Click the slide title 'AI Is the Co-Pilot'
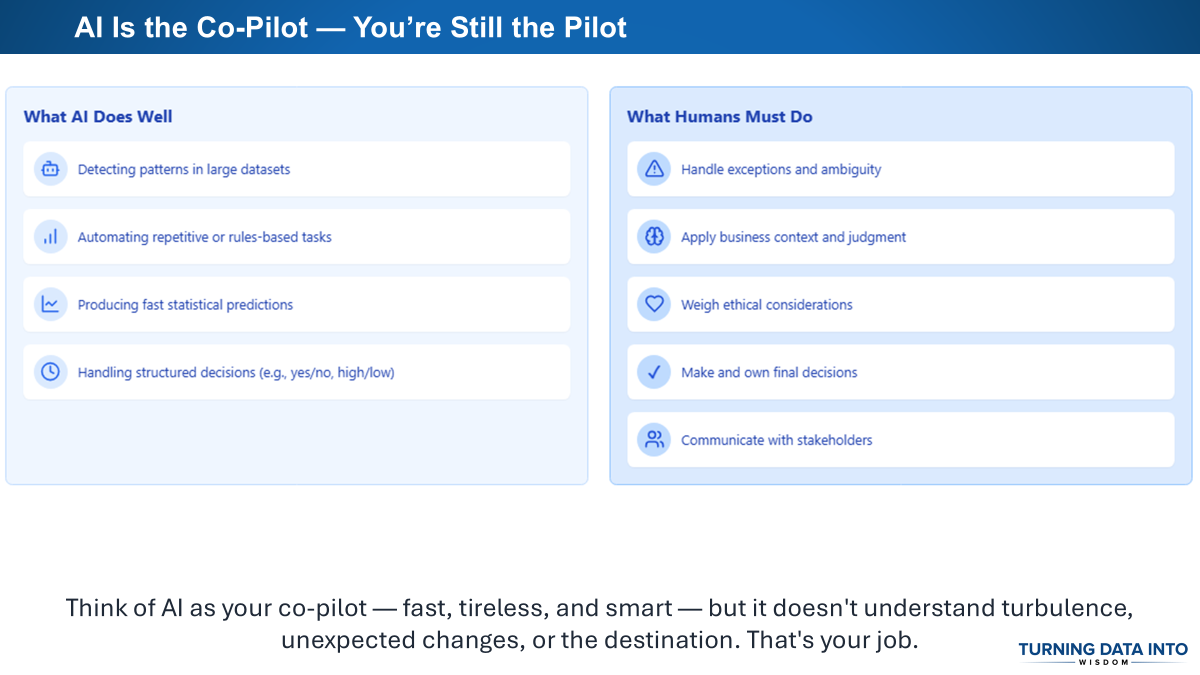 click(x=350, y=27)
